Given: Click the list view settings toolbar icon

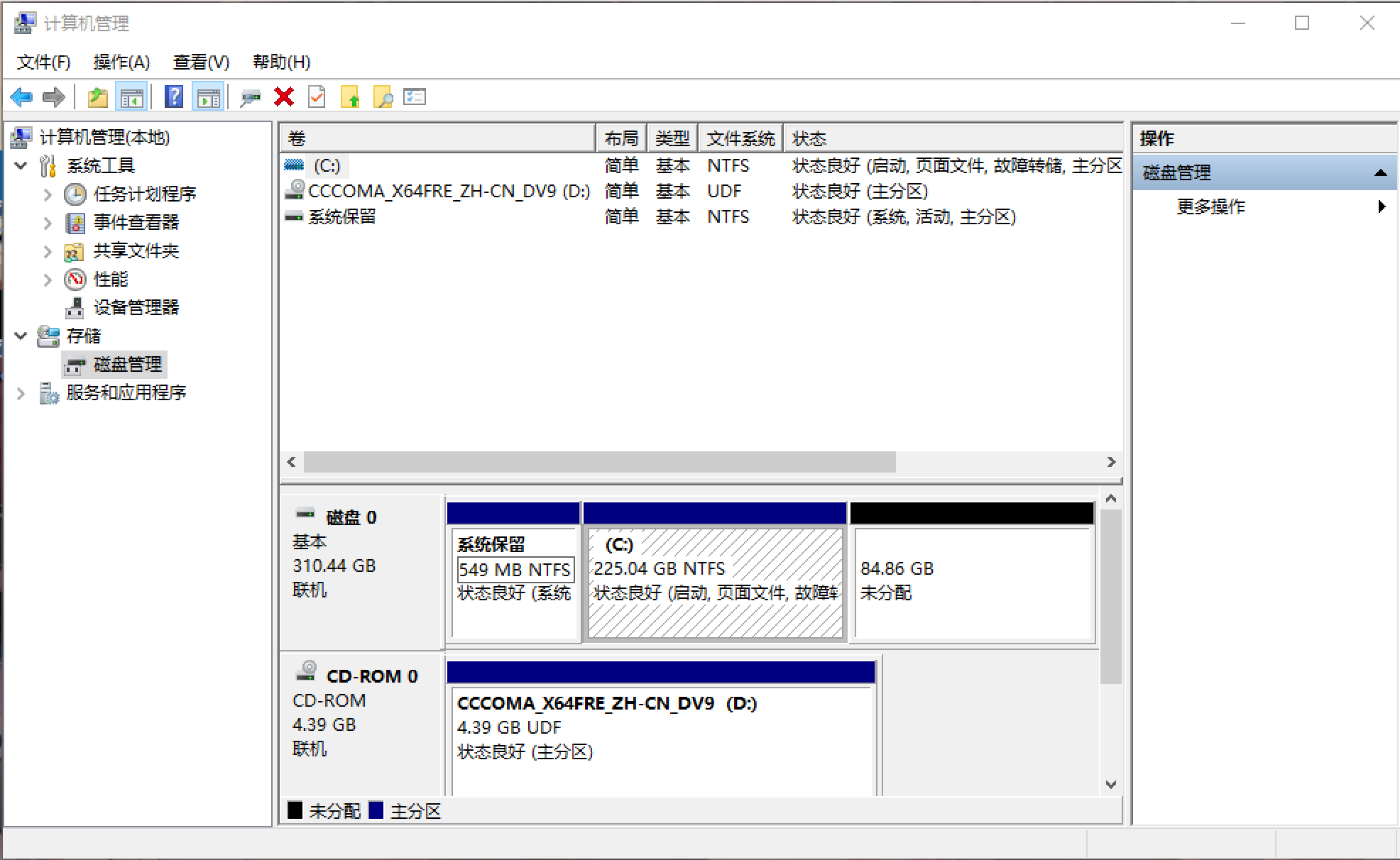Looking at the screenshot, I should [415, 97].
